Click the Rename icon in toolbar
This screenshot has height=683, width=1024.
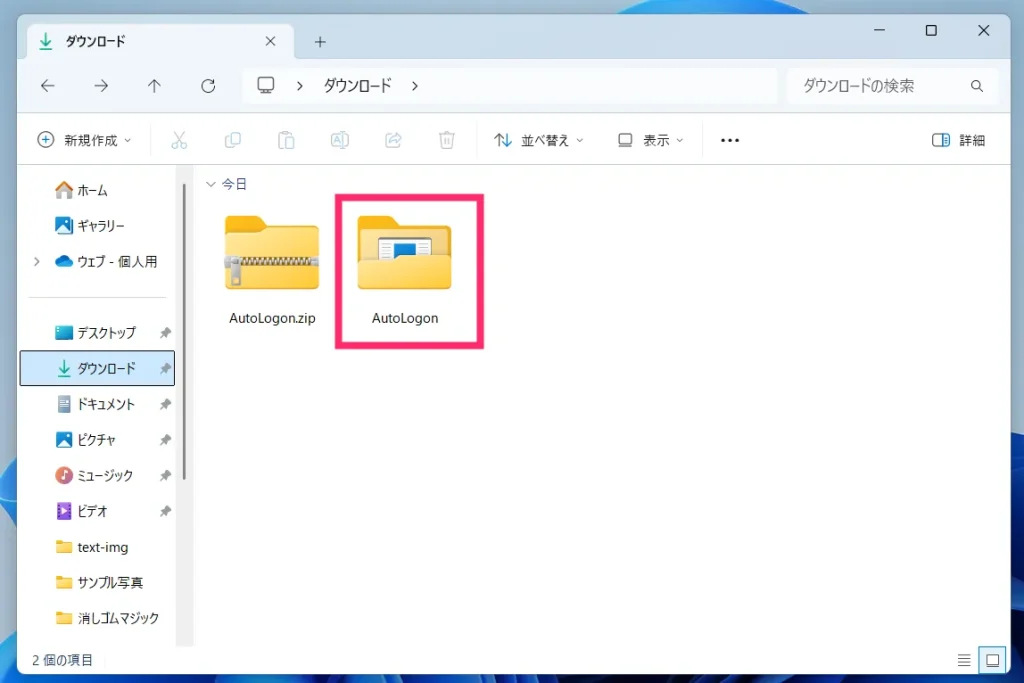[340, 140]
